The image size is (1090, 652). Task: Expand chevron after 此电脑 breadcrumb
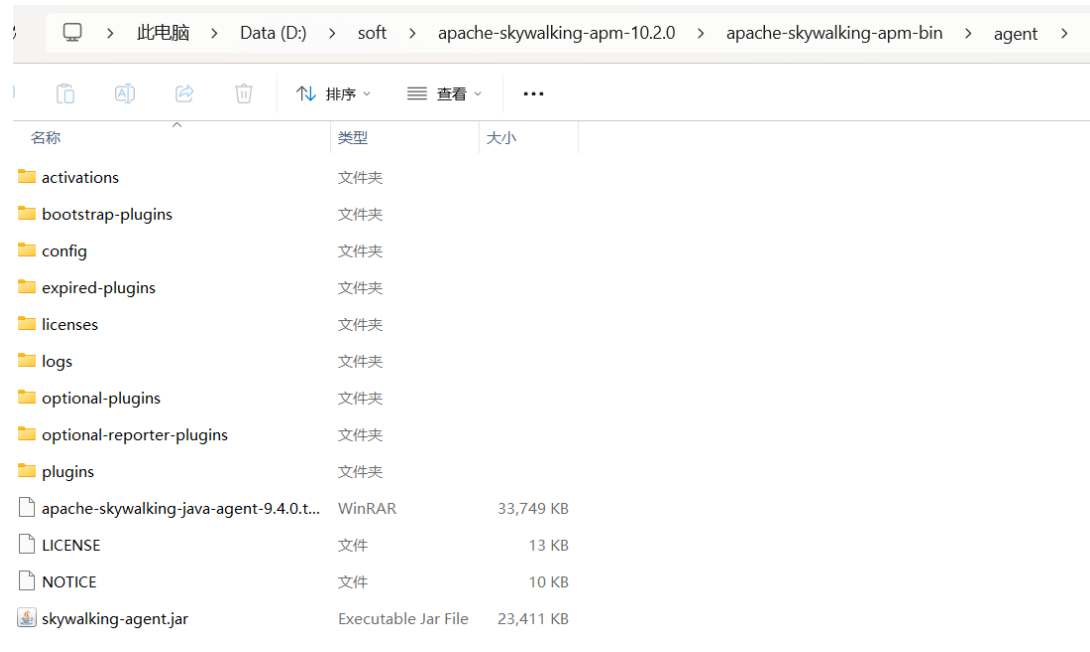(x=214, y=33)
